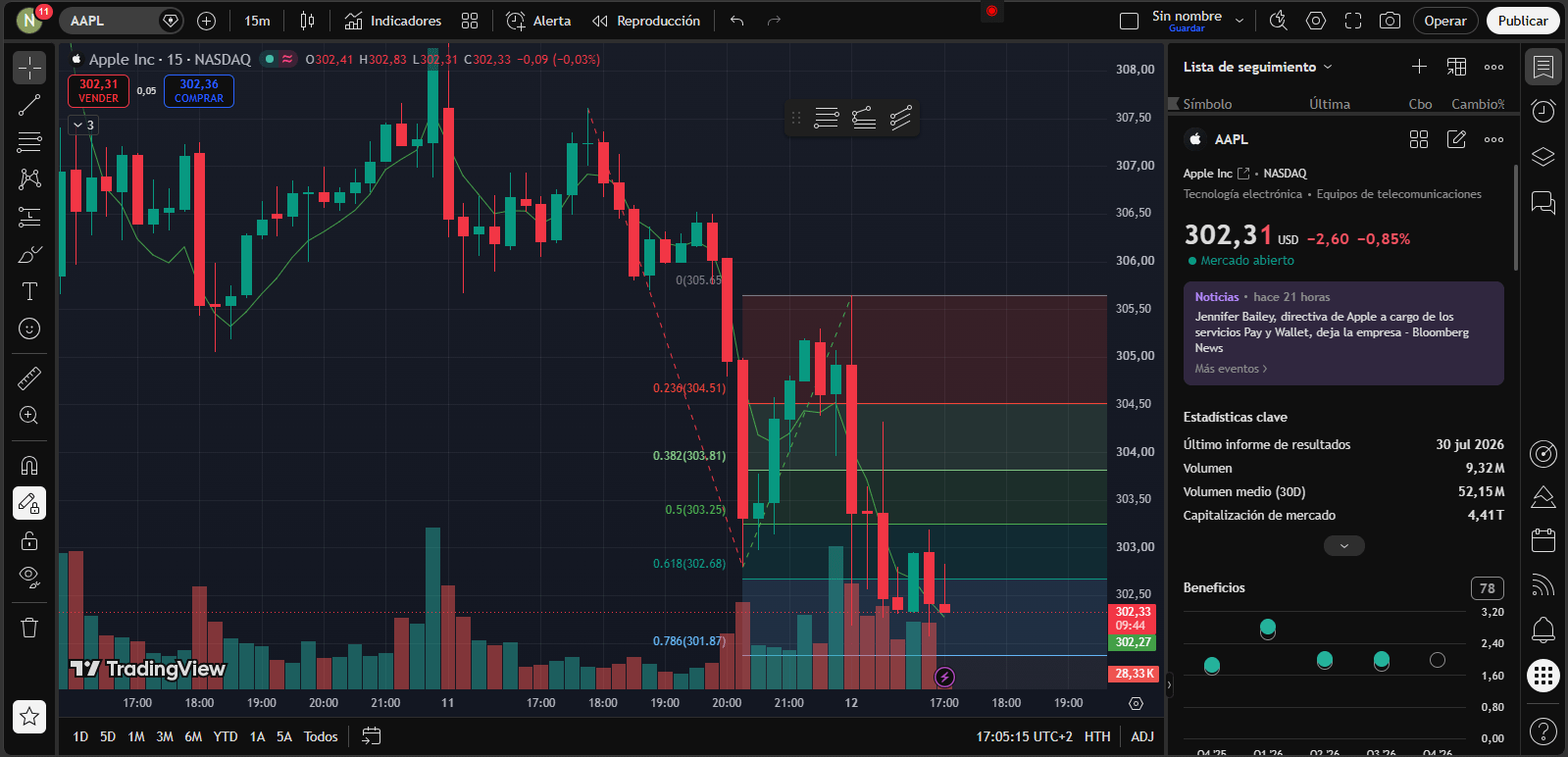This screenshot has height=757, width=1568.
Task: Open the notifications bell icon
Action: point(1543,629)
